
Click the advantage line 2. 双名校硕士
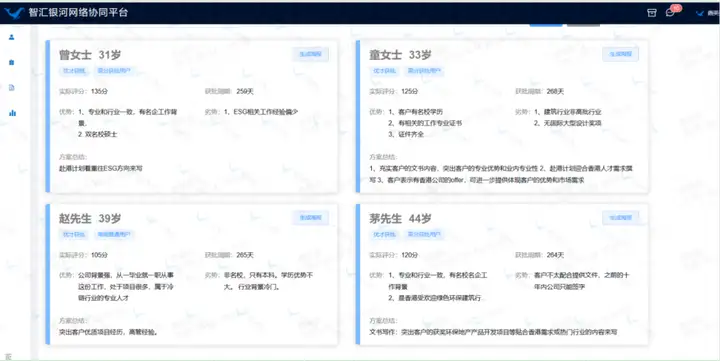point(97,135)
